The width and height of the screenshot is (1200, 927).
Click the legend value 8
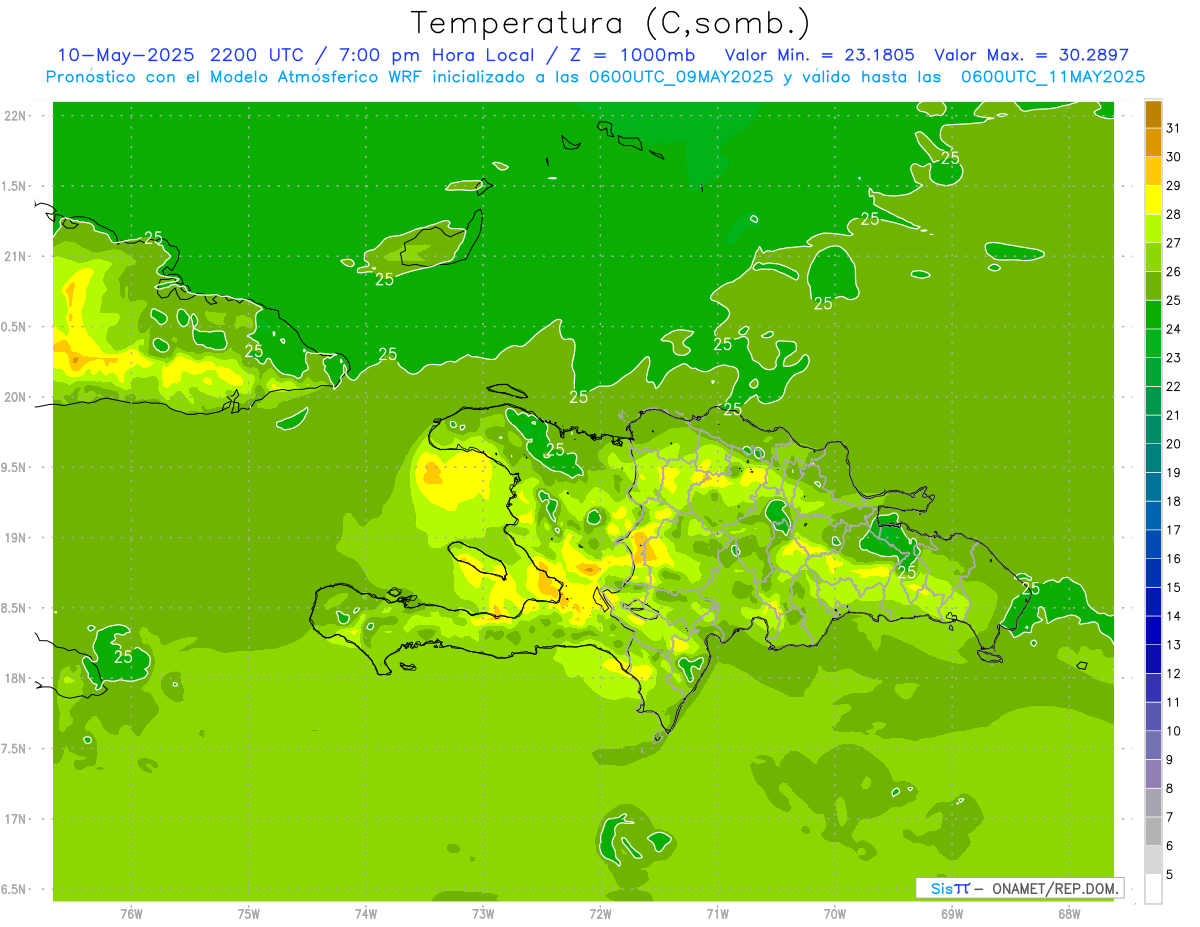[1170, 789]
